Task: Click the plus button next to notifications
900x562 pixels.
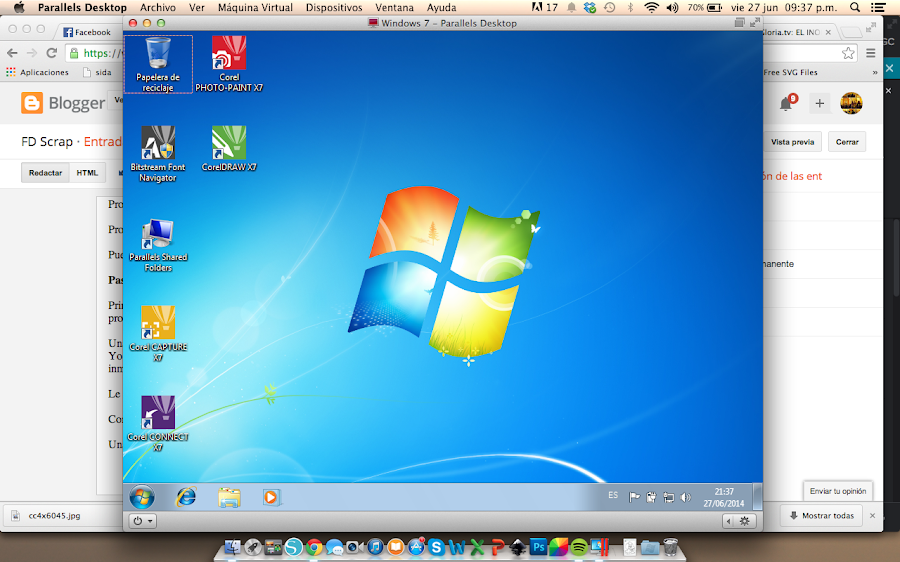Action: pos(820,103)
